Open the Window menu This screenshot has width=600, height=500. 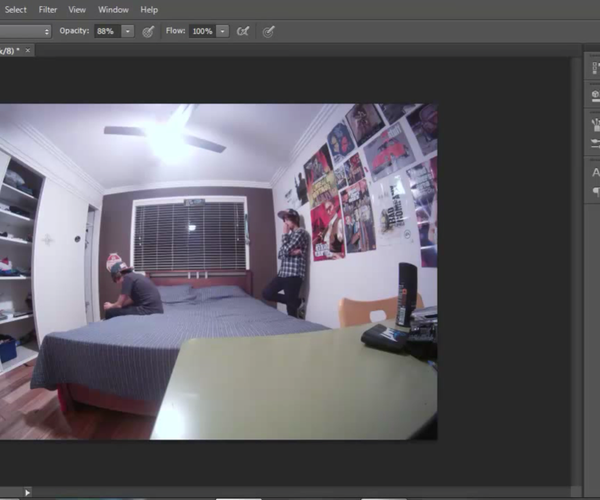pos(113,10)
